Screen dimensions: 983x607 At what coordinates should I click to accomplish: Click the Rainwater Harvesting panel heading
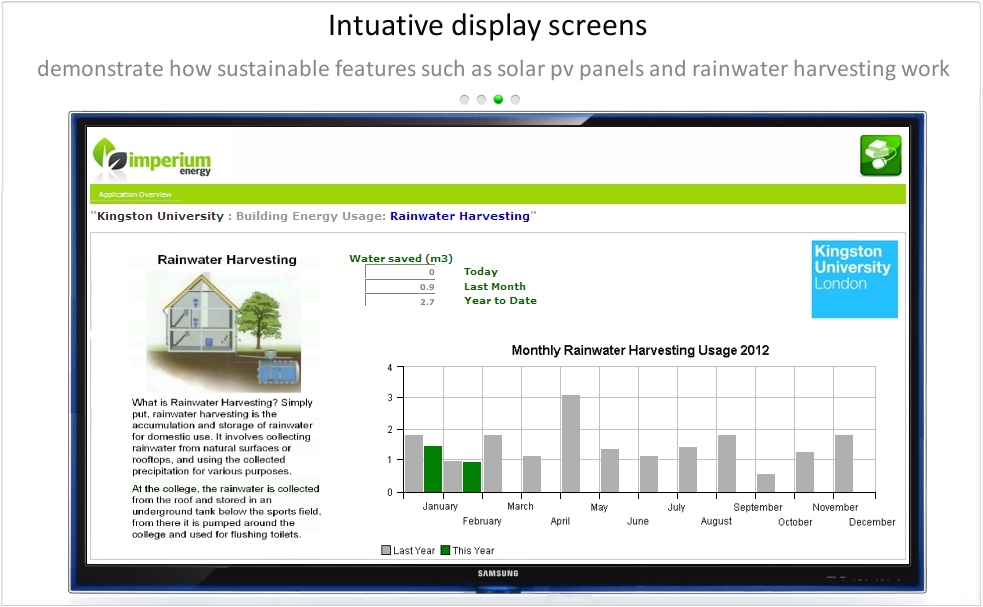coord(227,260)
